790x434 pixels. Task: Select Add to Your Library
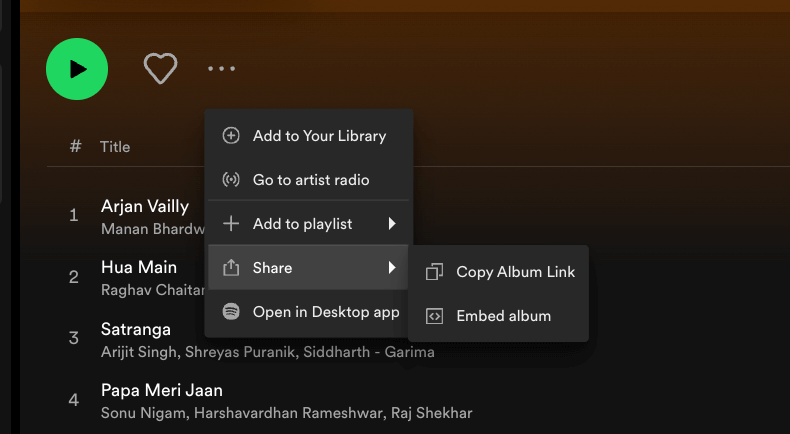(308, 136)
